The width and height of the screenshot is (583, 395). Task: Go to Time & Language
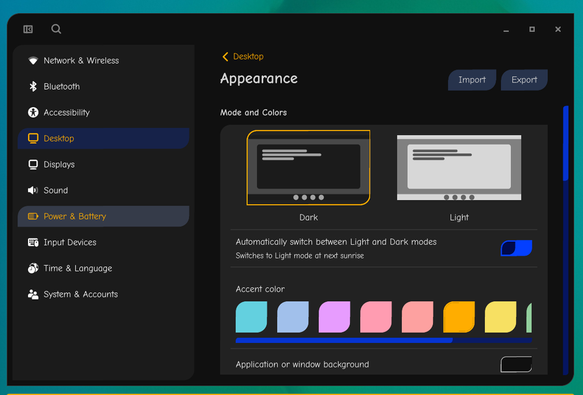pyautogui.click(x=103, y=268)
